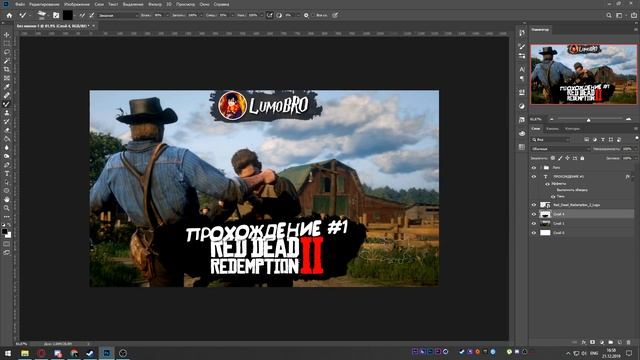This screenshot has height=360, width=640.
Task: Click the Navigator zoom slider handle
Action: tap(588, 120)
